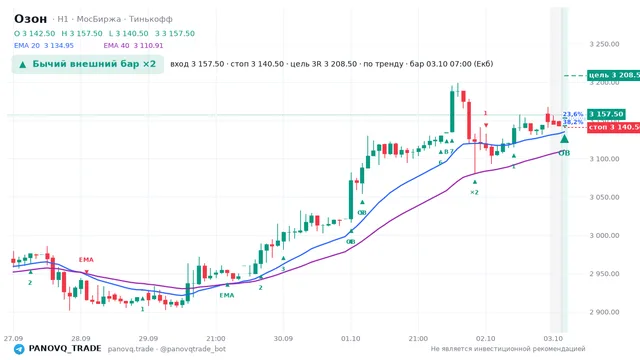The height and width of the screenshot is (360, 640).
Task: Click the 'Озон' ticker title
Action: (31, 19)
